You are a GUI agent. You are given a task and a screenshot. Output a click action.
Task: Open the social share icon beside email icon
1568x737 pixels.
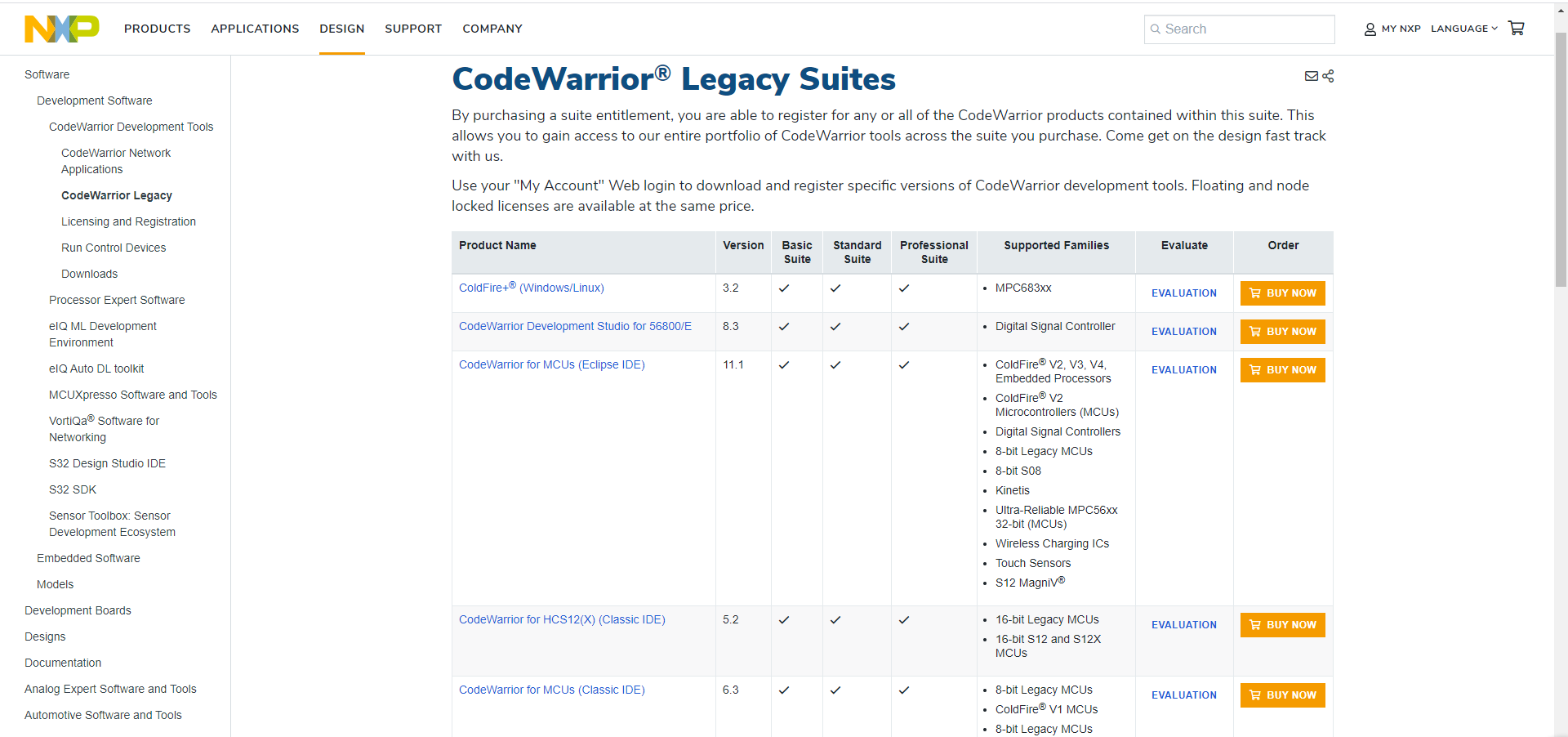(x=1330, y=76)
